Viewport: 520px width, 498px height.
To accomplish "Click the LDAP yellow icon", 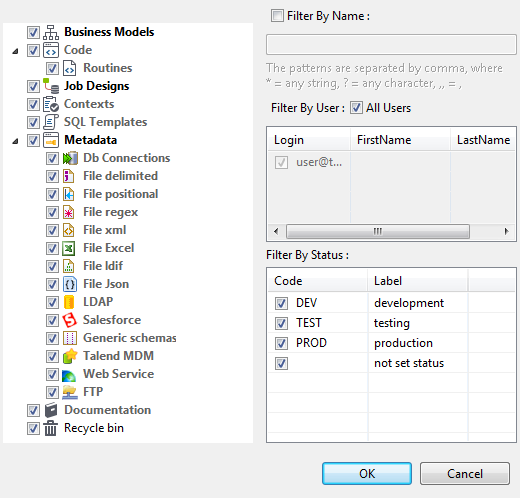I will click(69, 302).
